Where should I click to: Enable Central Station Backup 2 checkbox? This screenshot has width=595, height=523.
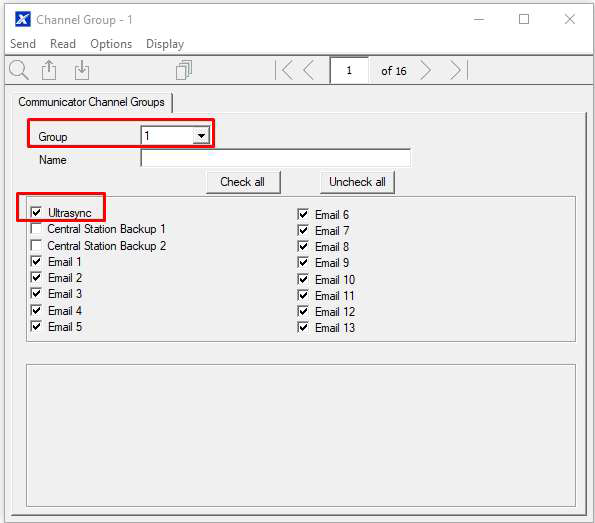(x=36, y=245)
